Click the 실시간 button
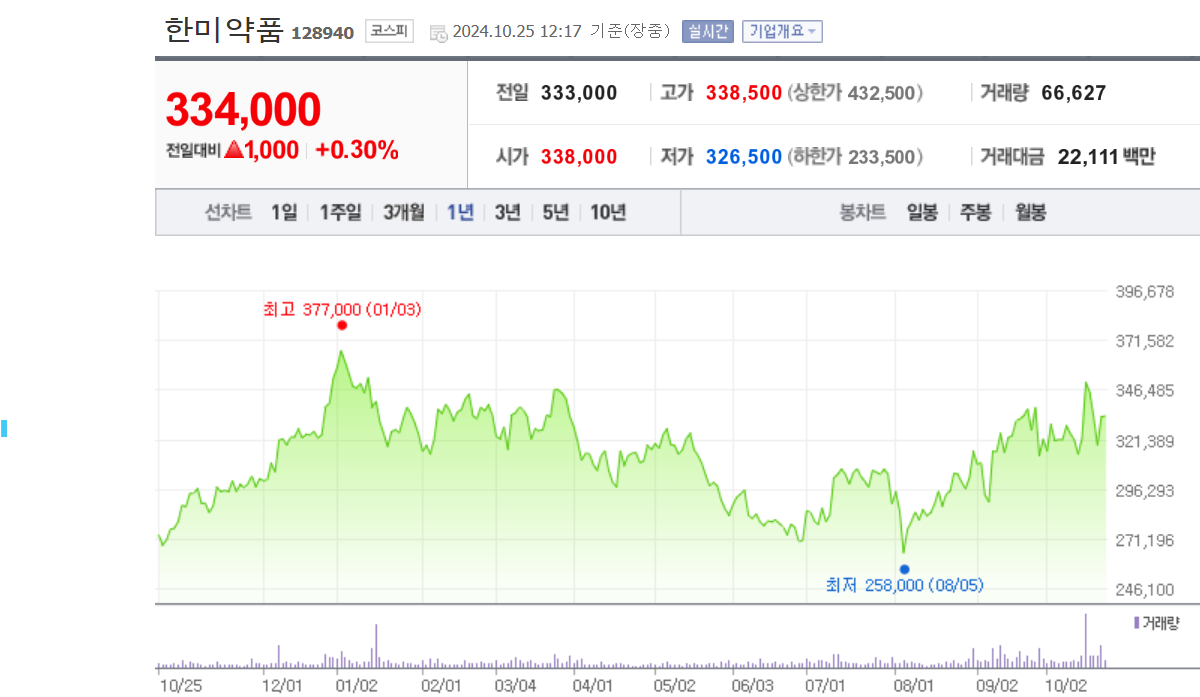 point(707,31)
